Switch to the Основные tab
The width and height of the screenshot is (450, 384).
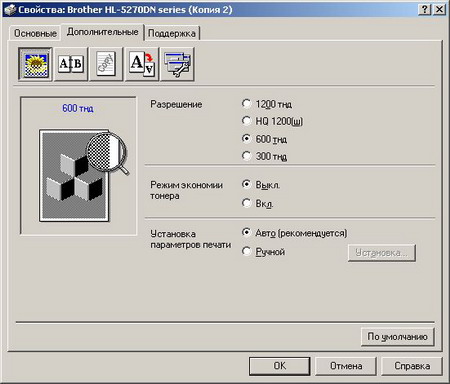click(35, 33)
